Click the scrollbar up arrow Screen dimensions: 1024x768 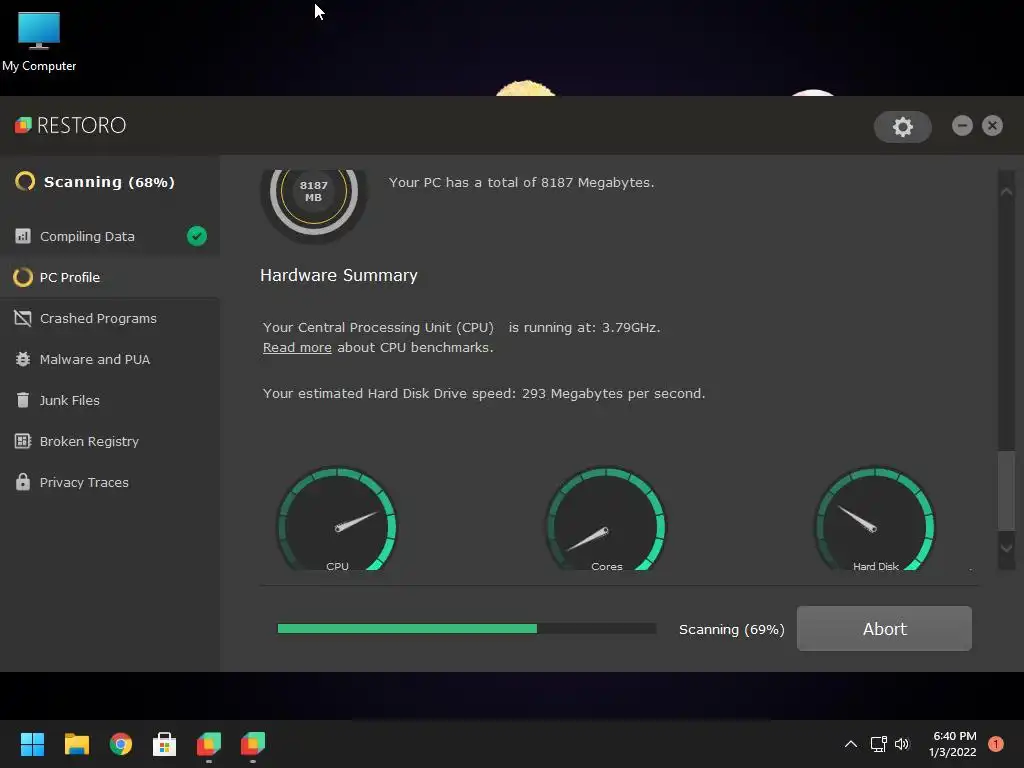[1006, 191]
